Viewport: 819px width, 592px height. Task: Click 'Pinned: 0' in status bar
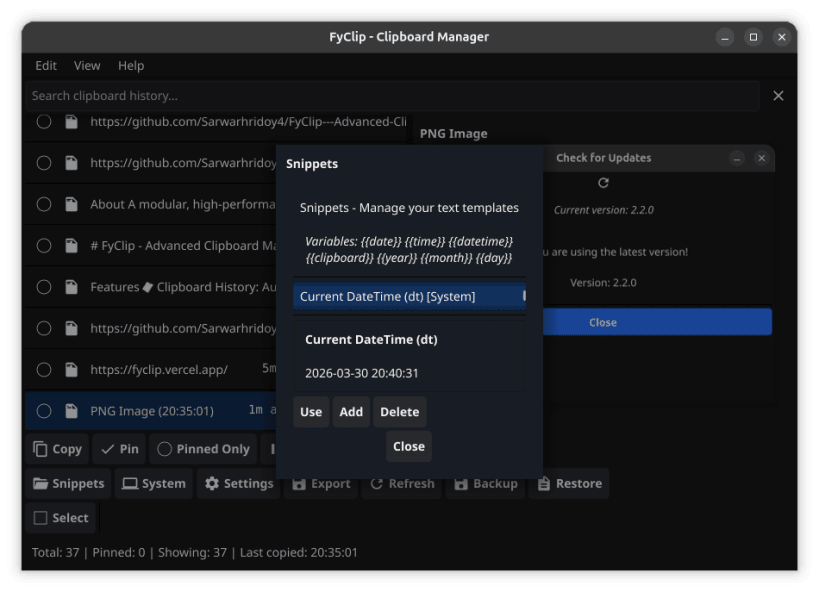119,553
